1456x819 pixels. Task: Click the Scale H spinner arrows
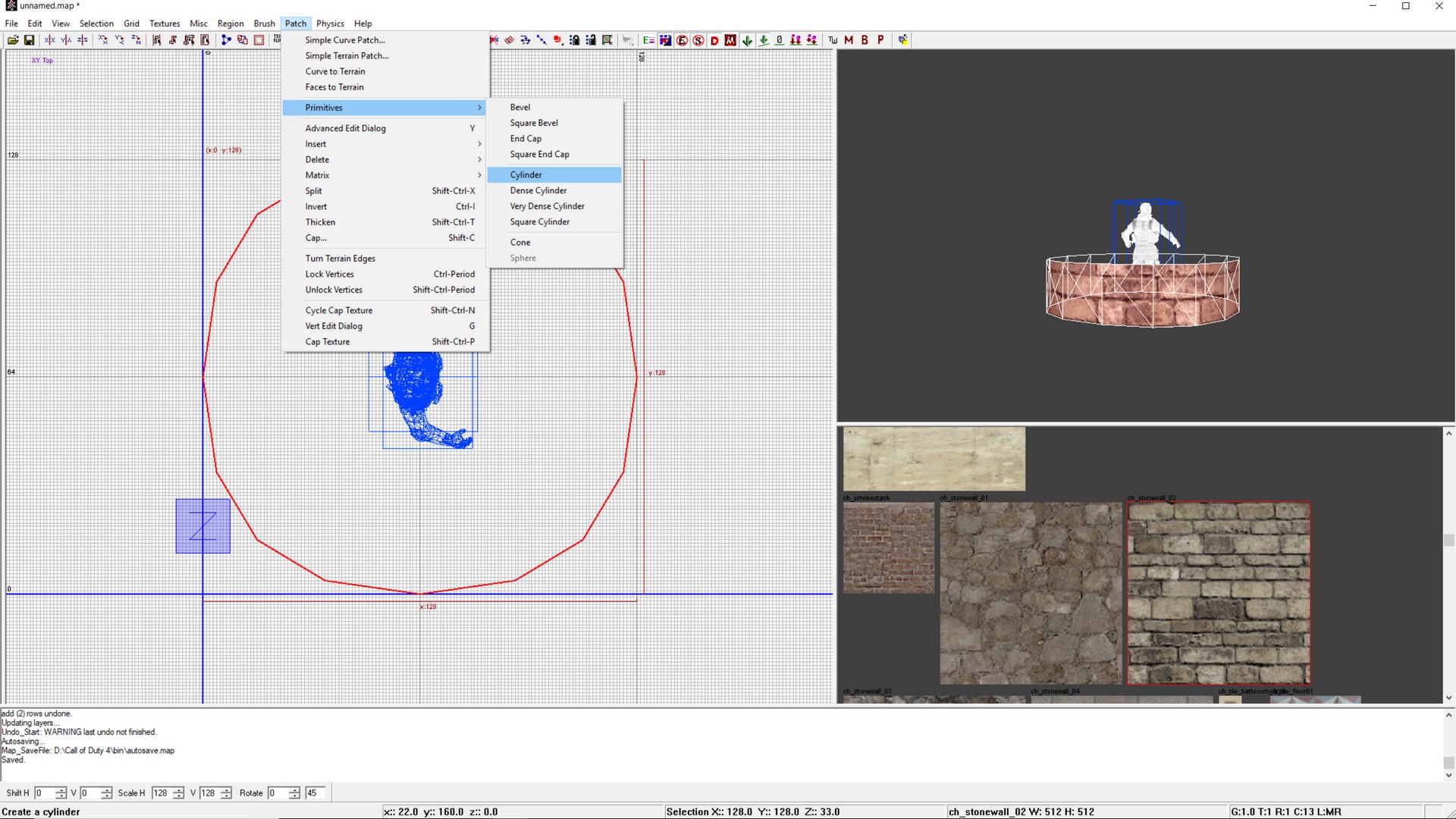pyautogui.click(x=178, y=793)
